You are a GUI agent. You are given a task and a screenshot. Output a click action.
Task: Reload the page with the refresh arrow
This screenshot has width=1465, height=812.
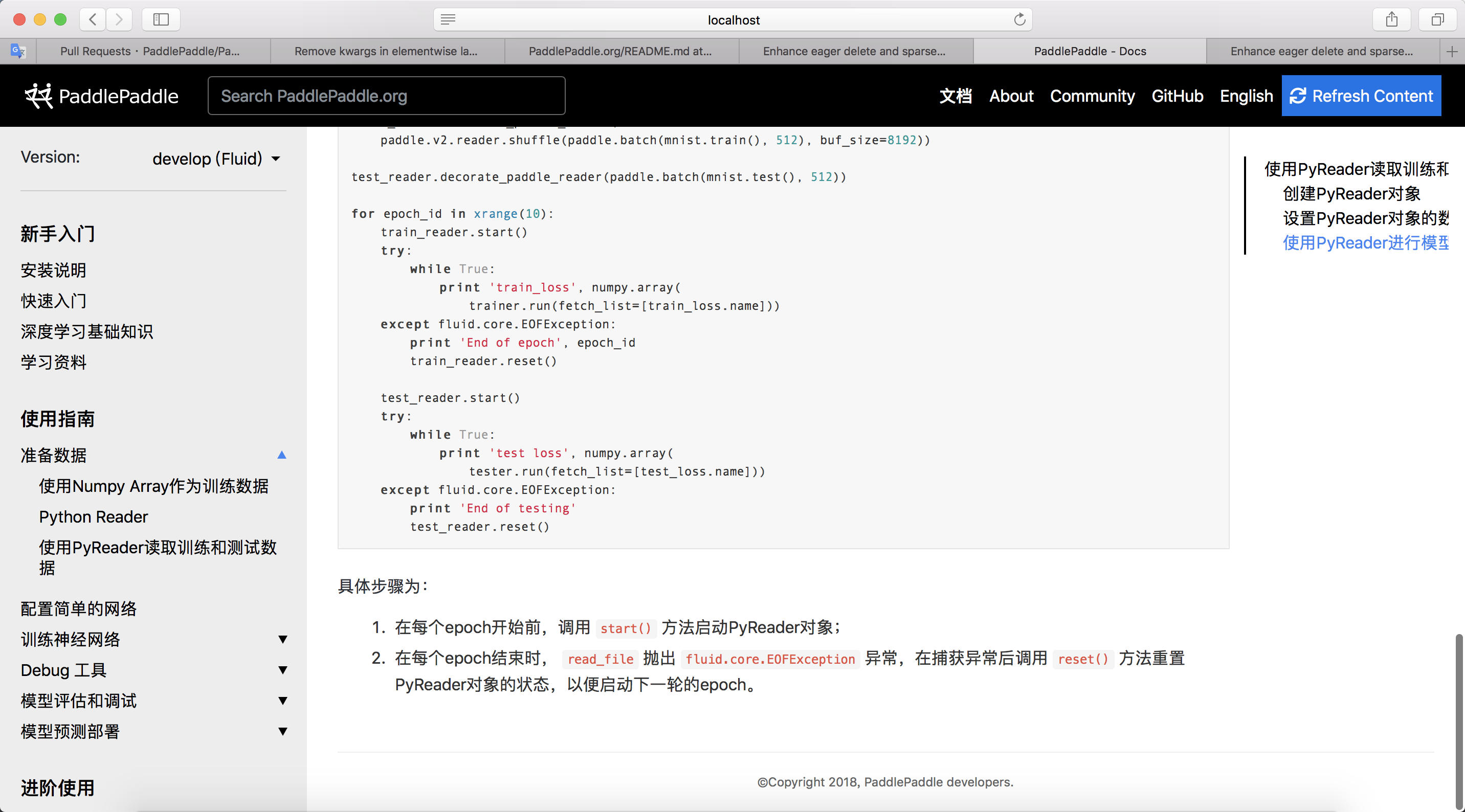coord(1019,20)
